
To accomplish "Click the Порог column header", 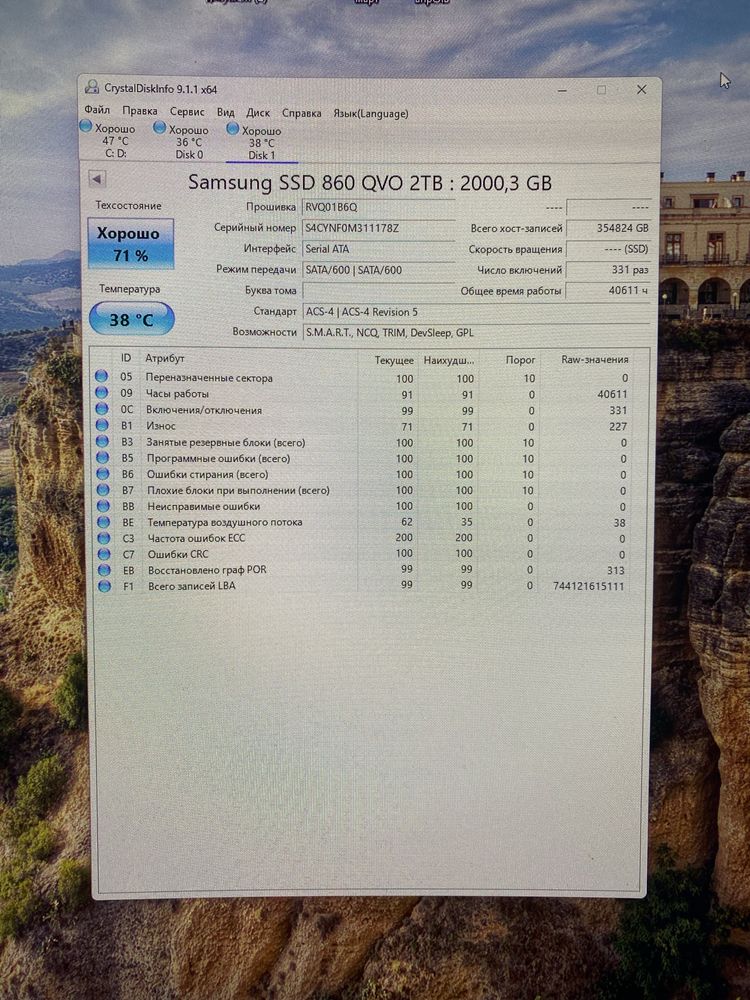I will click(520, 360).
